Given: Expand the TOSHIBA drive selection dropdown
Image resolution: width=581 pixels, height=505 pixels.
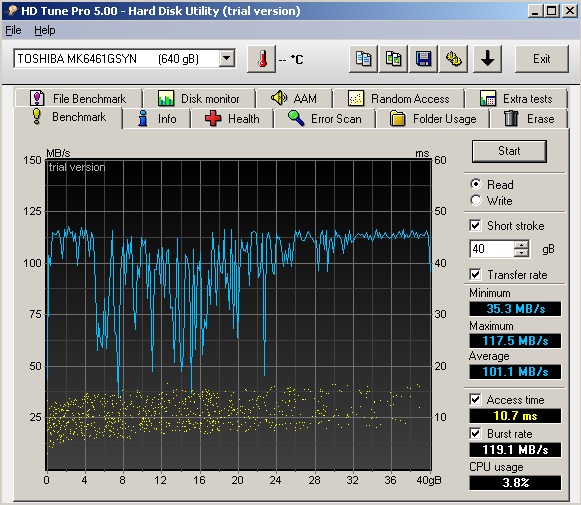Looking at the screenshot, I should [227, 59].
